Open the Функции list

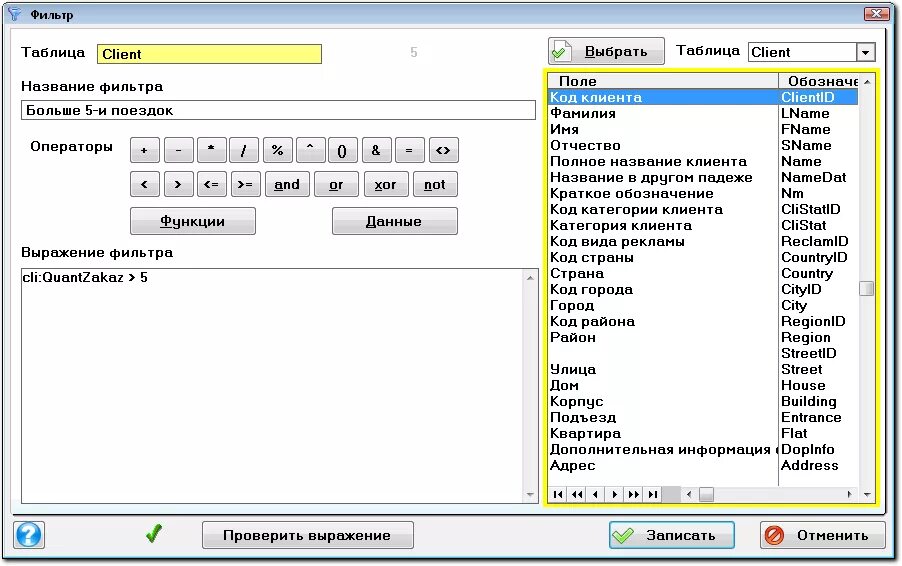pos(193,221)
